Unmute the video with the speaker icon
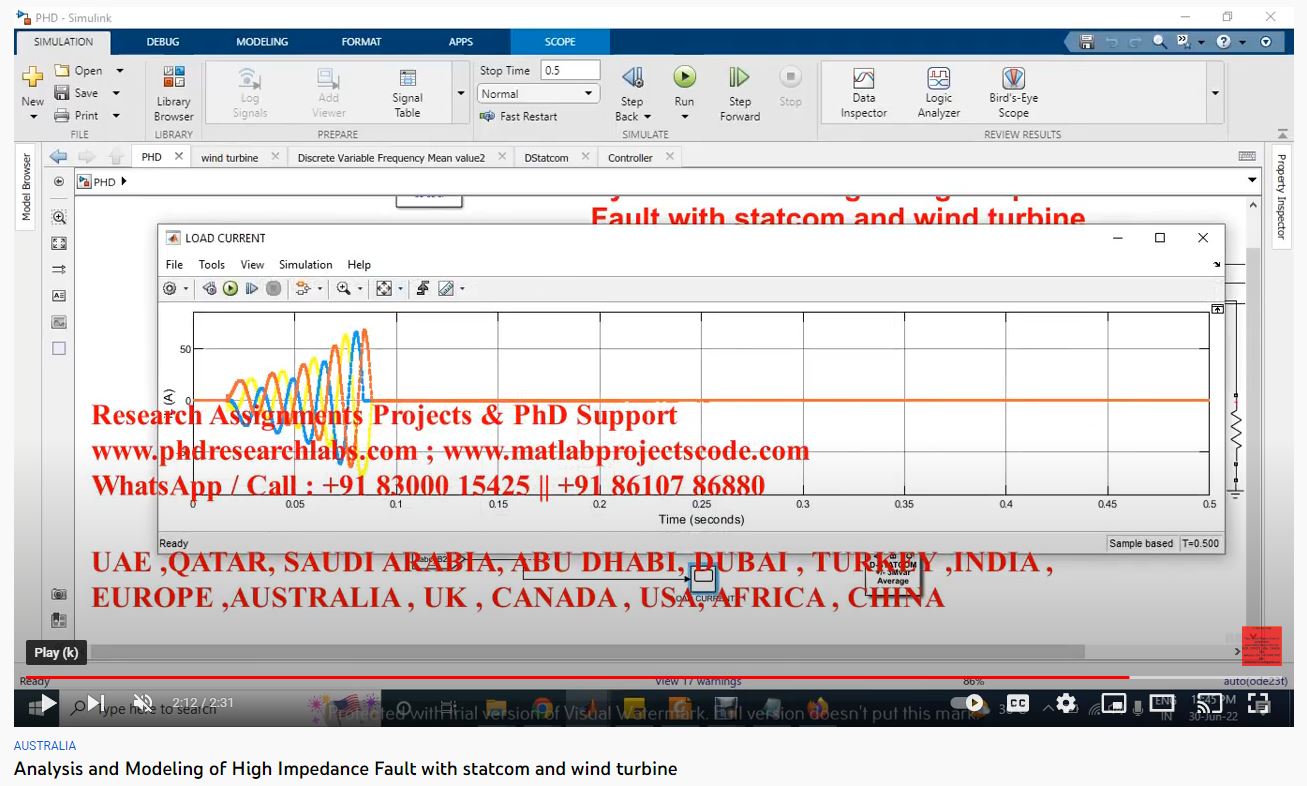The height and width of the screenshot is (786, 1307). click(143, 704)
